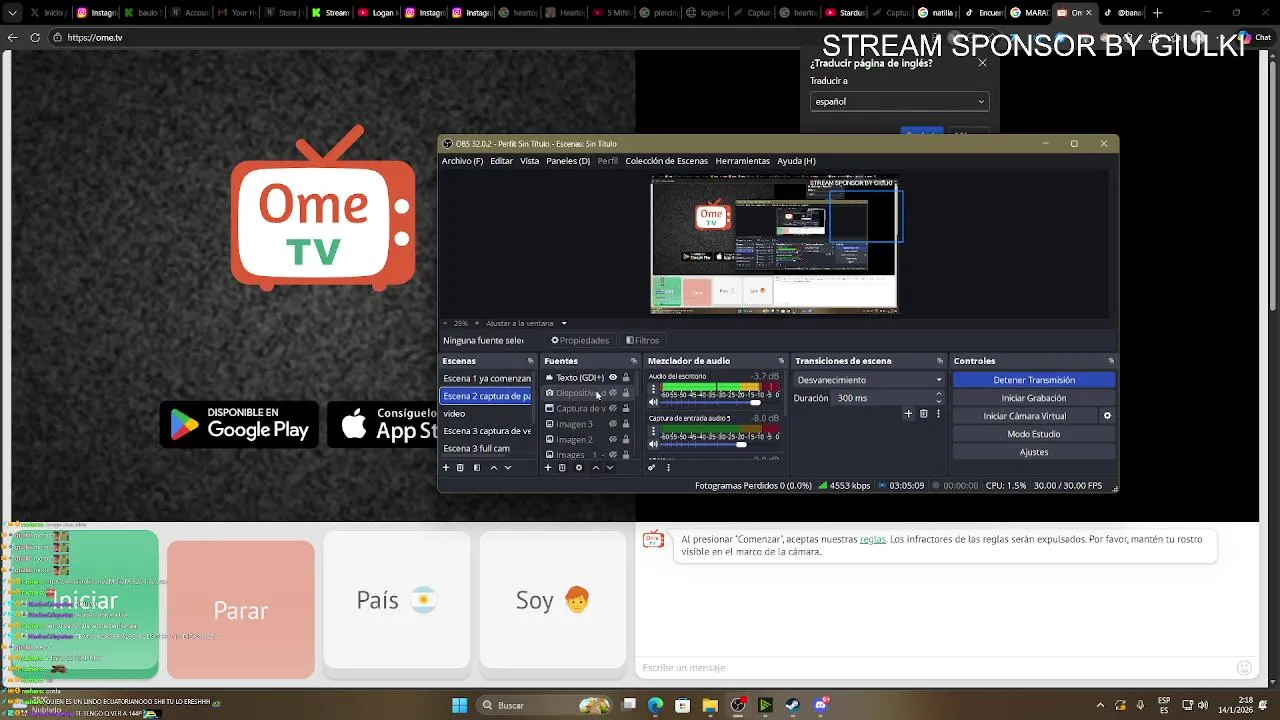The height and width of the screenshot is (720, 1280).
Task: Toggle lock on Dispositivo source
Action: click(626, 393)
